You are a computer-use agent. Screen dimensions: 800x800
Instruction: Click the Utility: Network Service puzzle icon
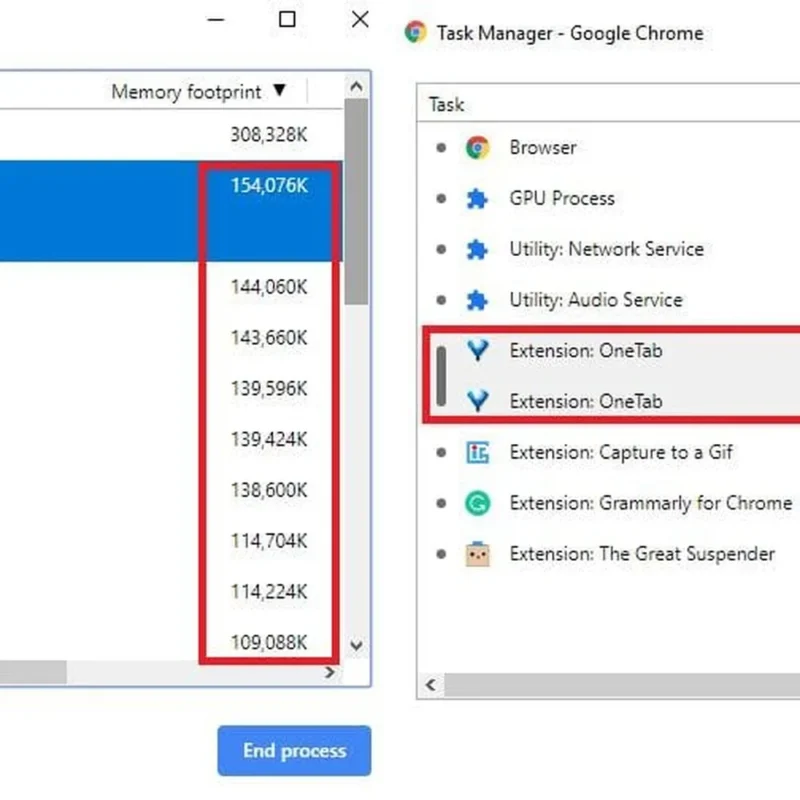[477, 249]
